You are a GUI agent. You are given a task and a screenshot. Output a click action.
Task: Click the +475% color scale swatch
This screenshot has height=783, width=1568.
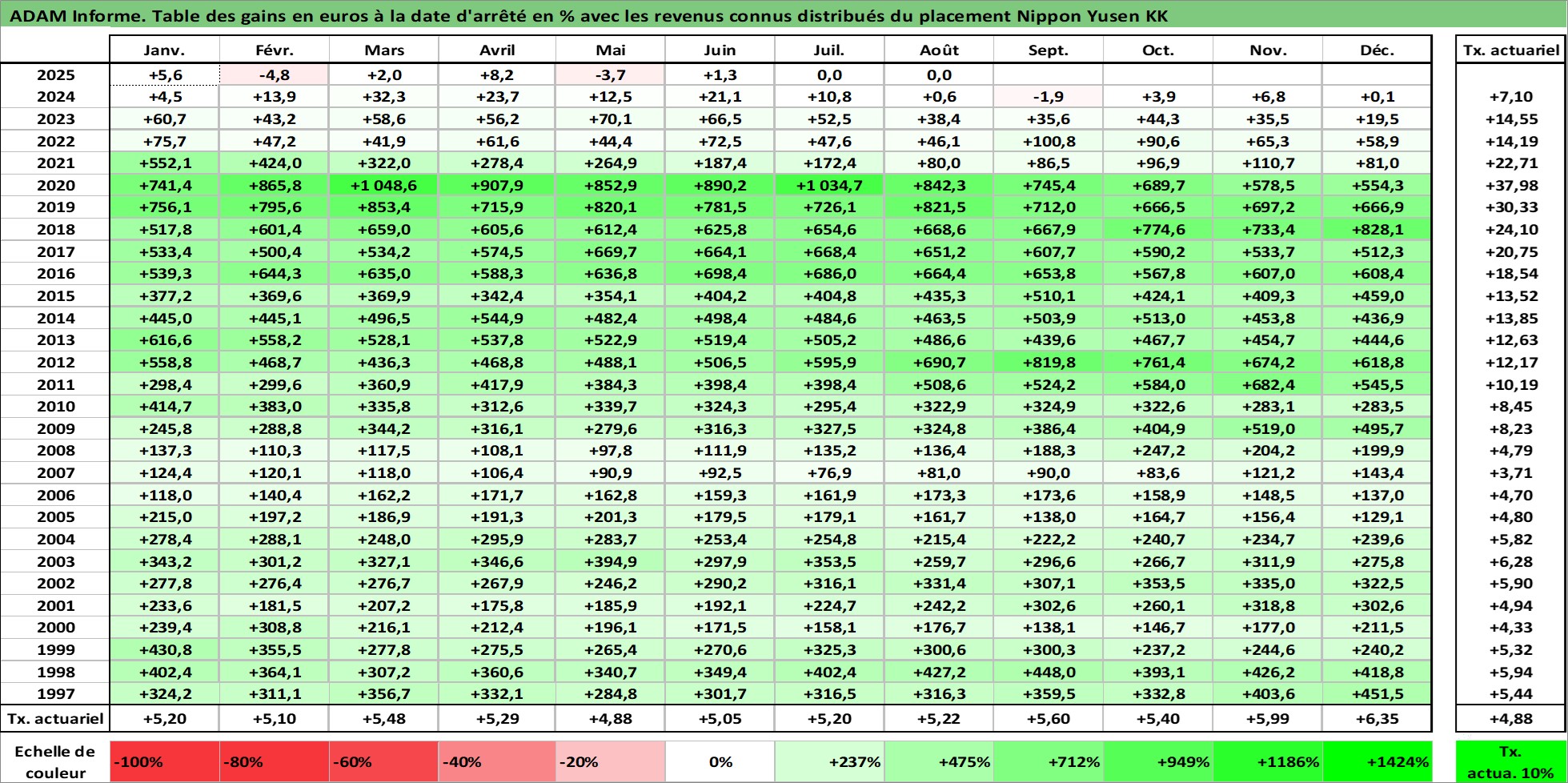click(x=939, y=761)
